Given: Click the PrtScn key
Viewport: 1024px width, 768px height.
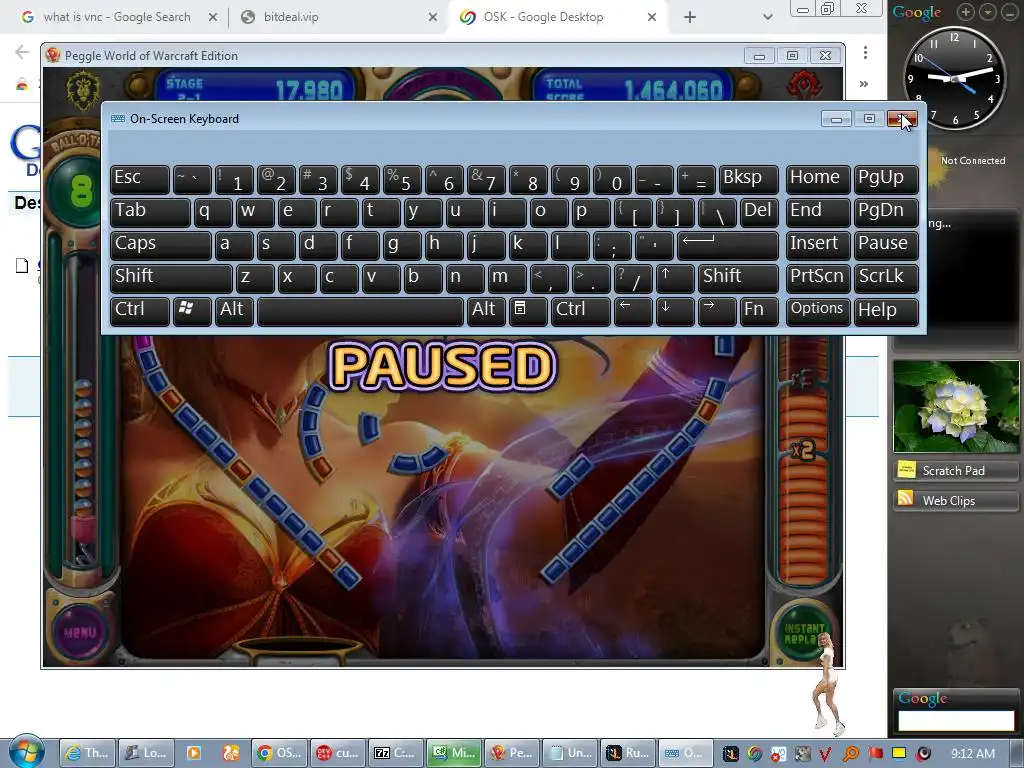Looking at the screenshot, I should tap(818, 278).
